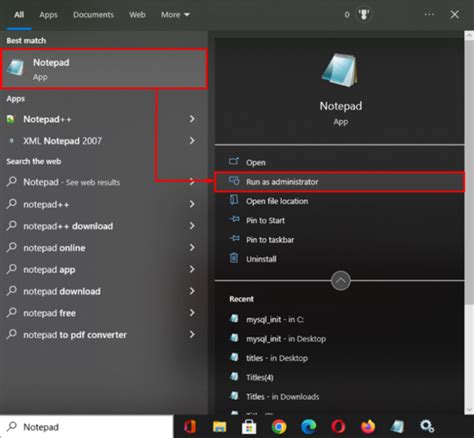Choose Pin to taskbar
Viewport: 474px width, 438px height.
click(x=339, y=240)
